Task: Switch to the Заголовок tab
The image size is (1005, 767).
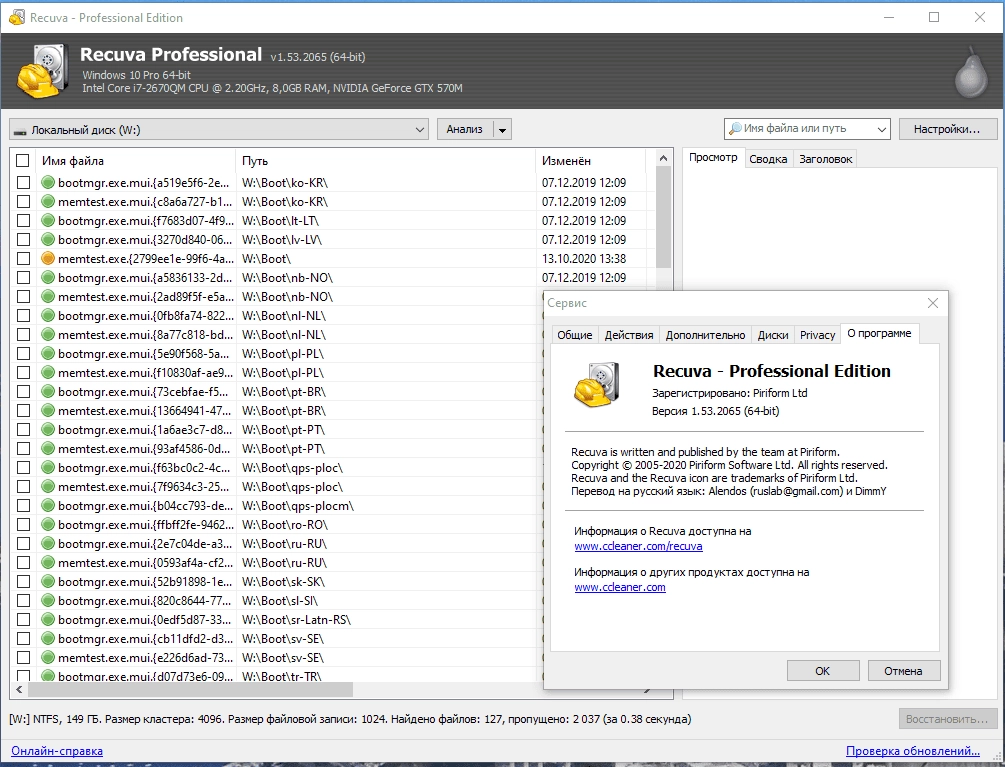Action: coord(826,159)
